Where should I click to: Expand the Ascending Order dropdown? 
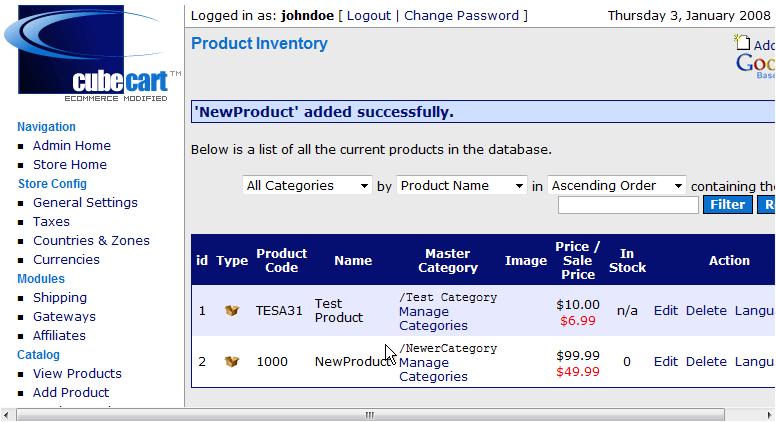tap(617, 186)
